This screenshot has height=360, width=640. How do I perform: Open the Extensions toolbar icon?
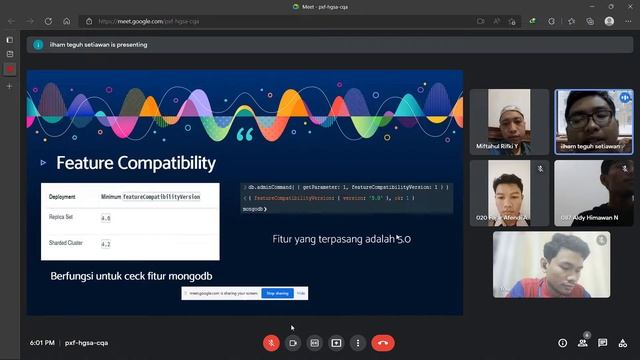551,21
